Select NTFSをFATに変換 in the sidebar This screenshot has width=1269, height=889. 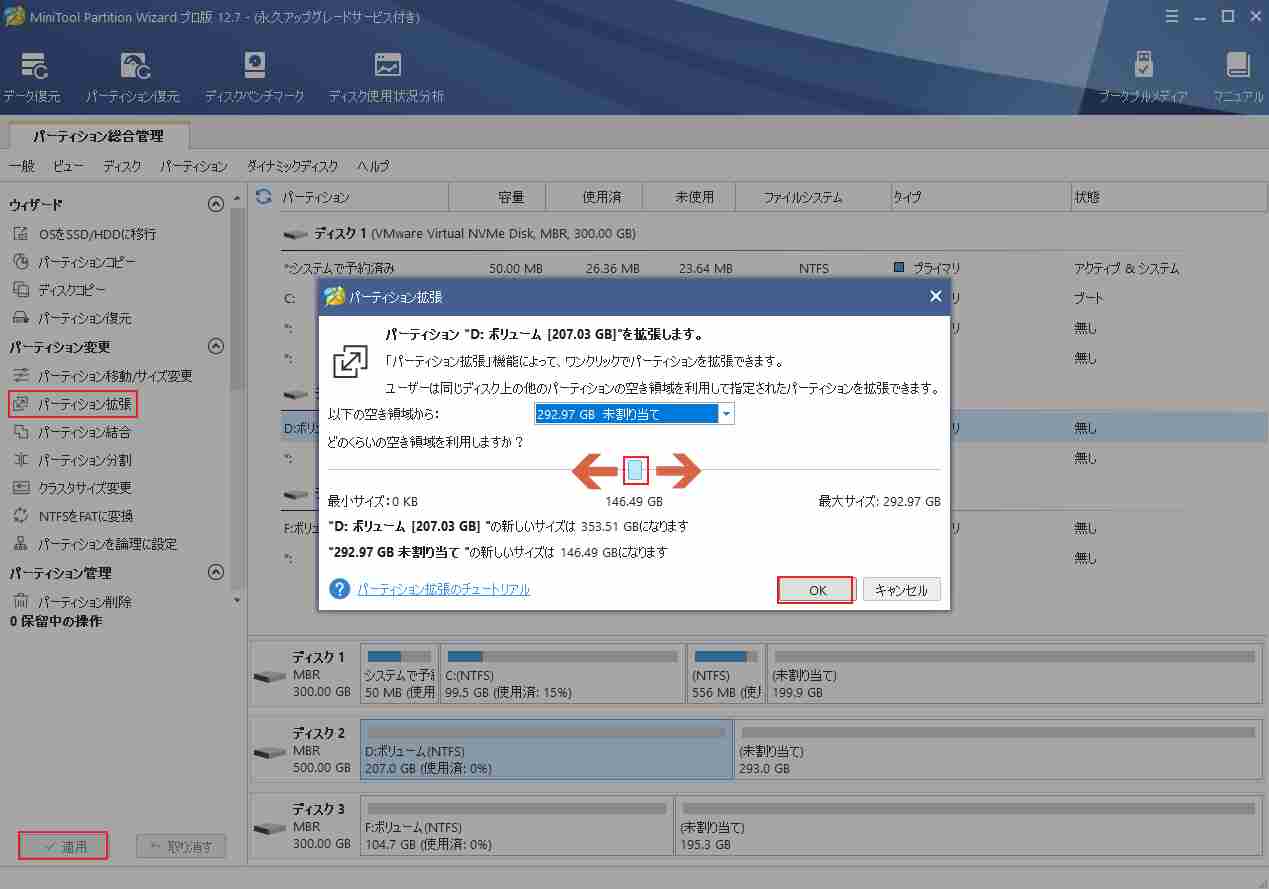tap(86, 516)
